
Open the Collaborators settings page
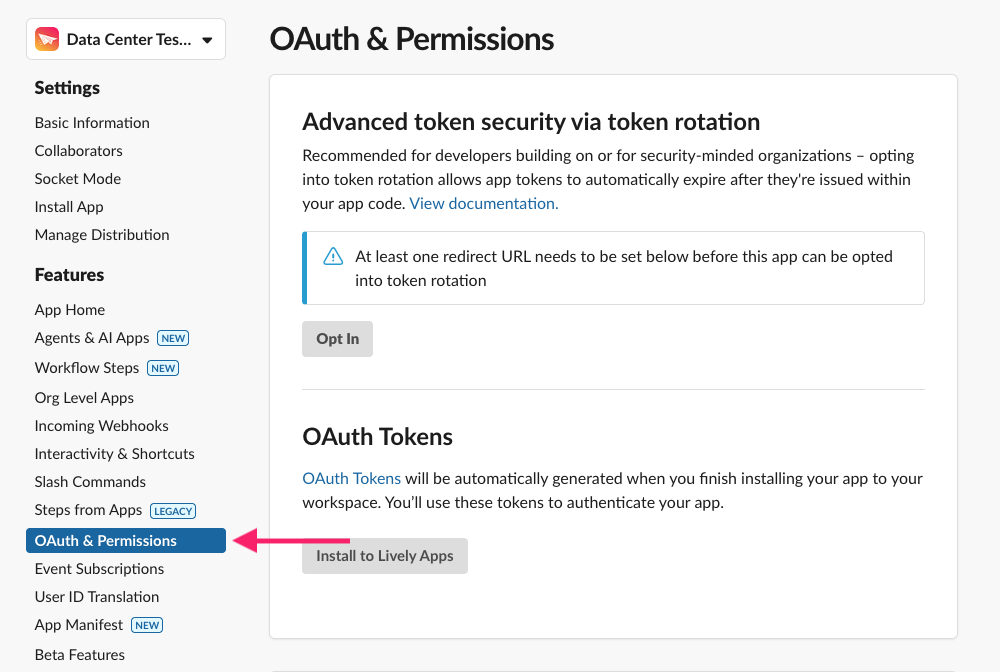click(78, 151)
